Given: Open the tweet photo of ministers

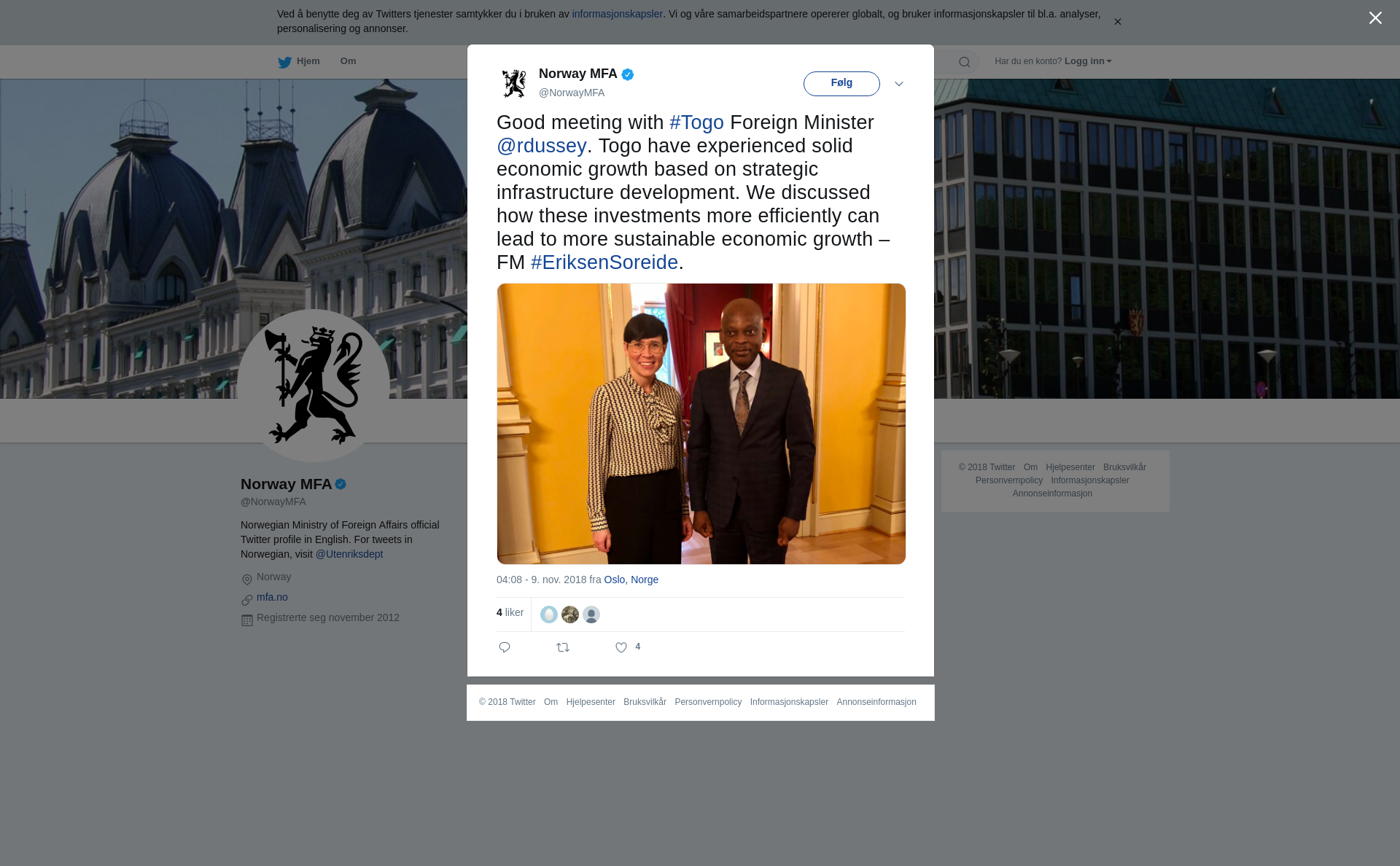Looking at the screenshot, I should [701, 424].
